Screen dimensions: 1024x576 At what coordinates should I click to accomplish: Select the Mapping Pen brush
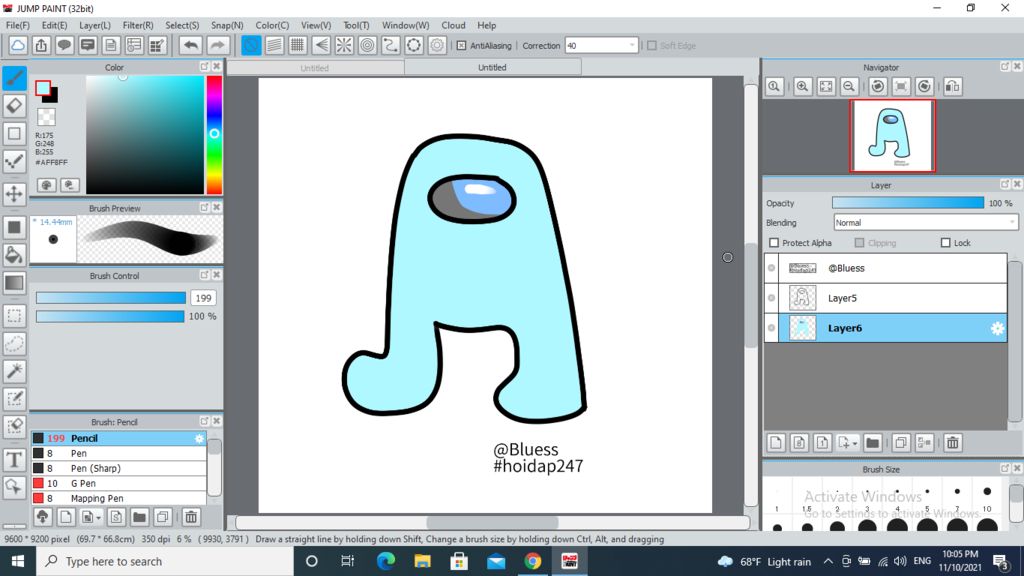click(x=119, y=498)
